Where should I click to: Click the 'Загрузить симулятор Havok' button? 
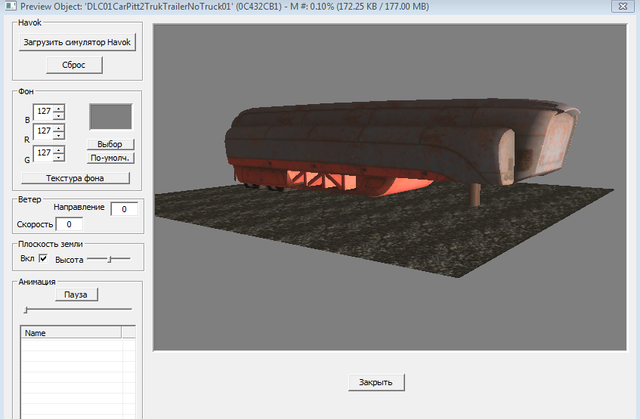click(x=77, y=42)
